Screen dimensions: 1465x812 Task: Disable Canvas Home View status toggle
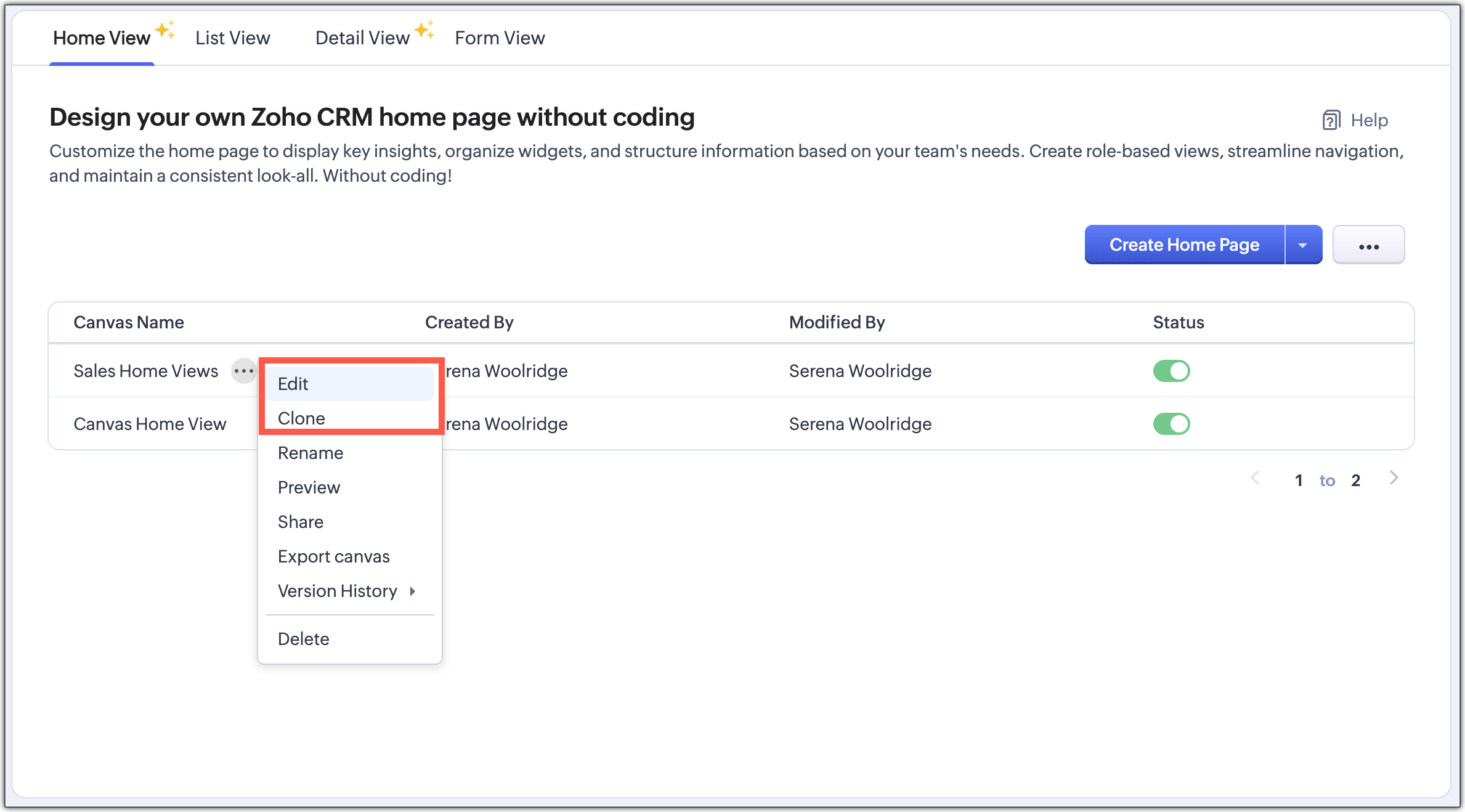tap(1171, 424)
